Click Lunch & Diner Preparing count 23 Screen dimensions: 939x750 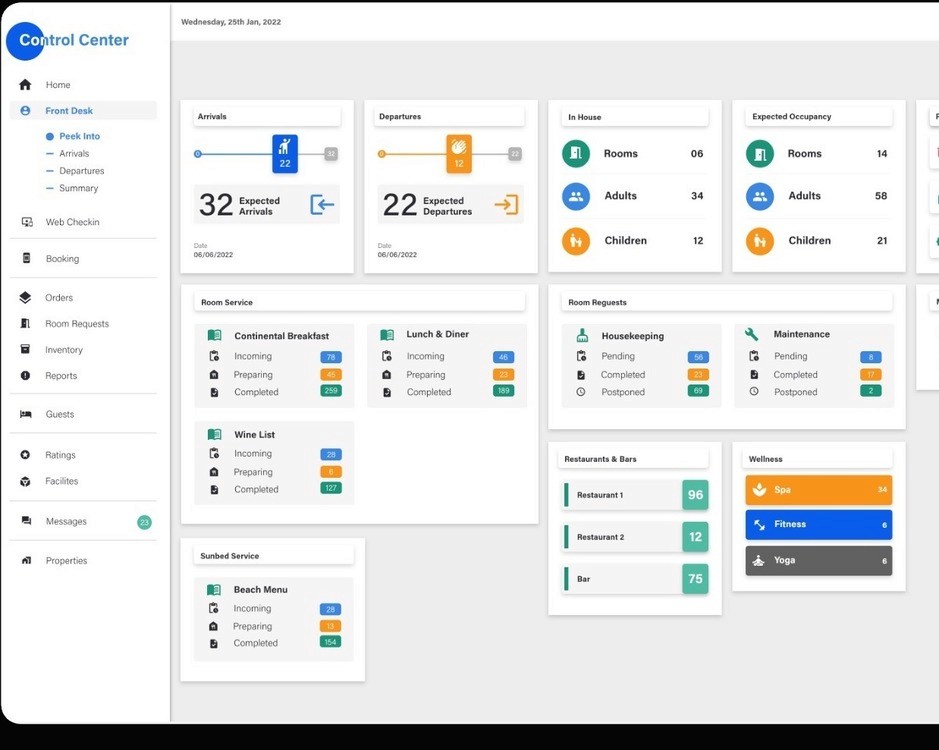pyautogui.click(x=504, y=374)
